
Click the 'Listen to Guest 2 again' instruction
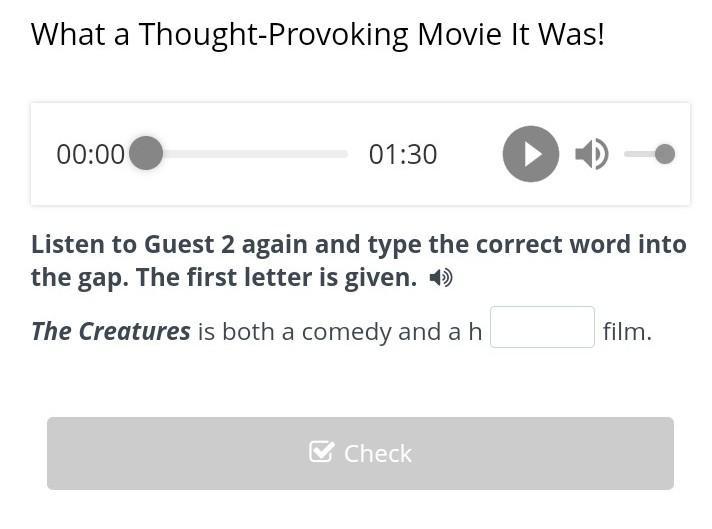[359, 261]
